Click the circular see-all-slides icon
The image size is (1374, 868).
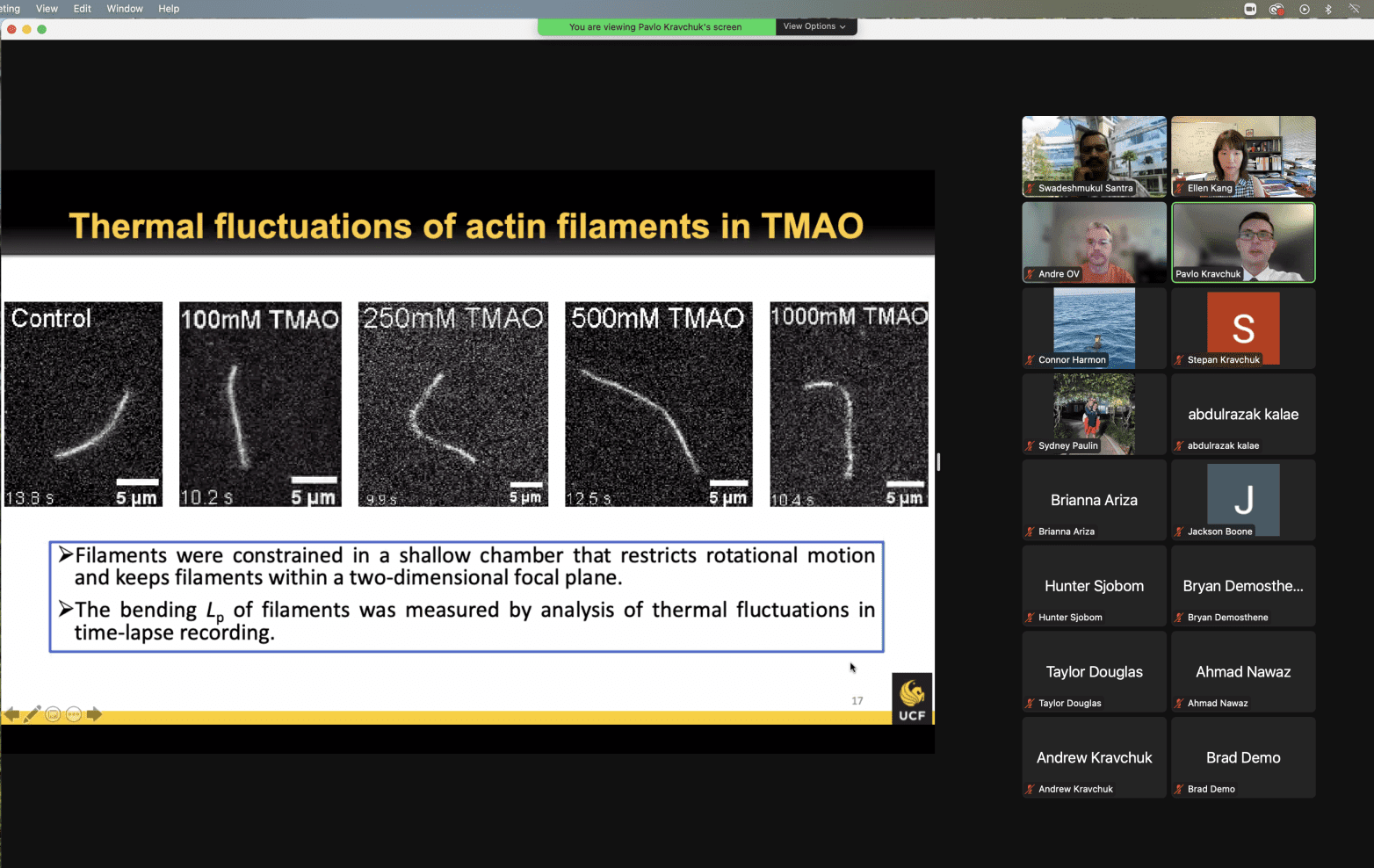tap(53, 714)
